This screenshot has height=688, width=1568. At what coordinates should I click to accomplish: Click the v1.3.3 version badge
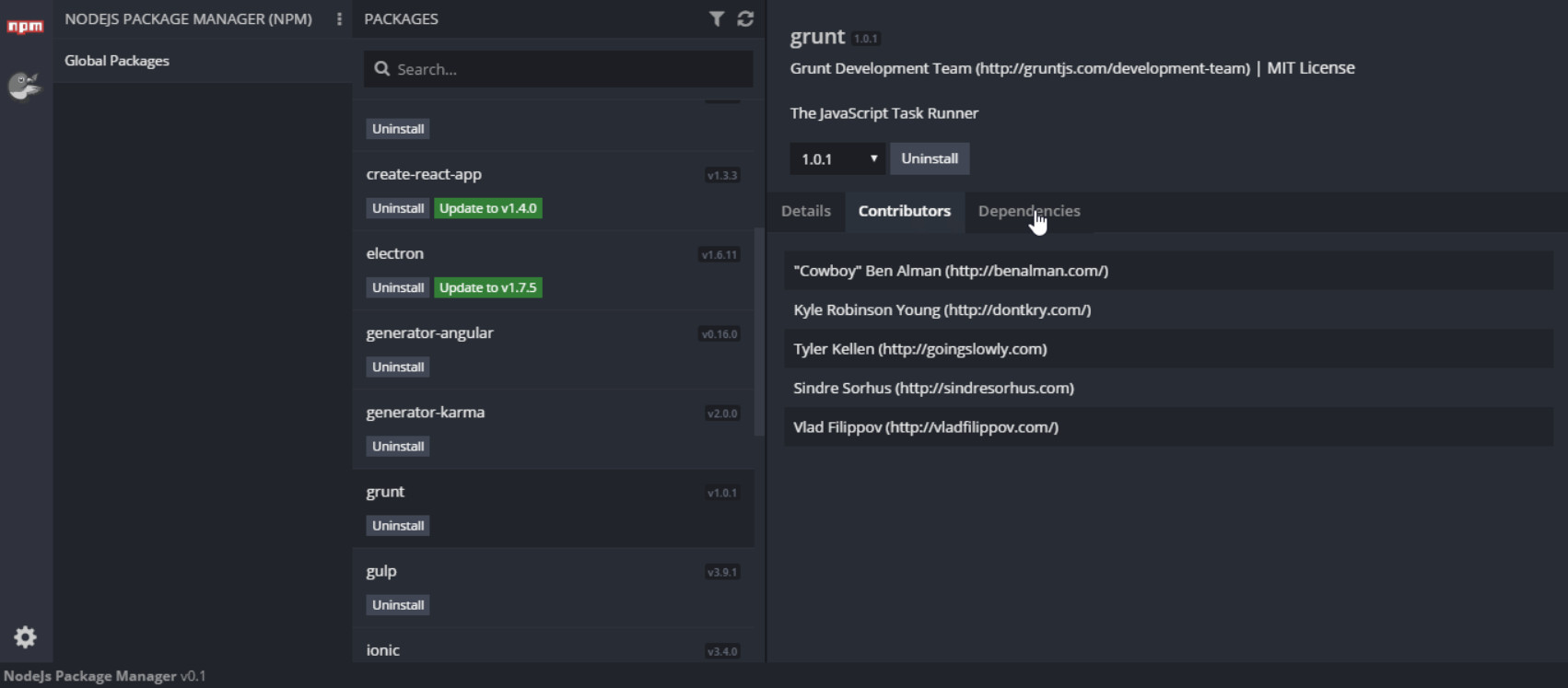[722, 175]
